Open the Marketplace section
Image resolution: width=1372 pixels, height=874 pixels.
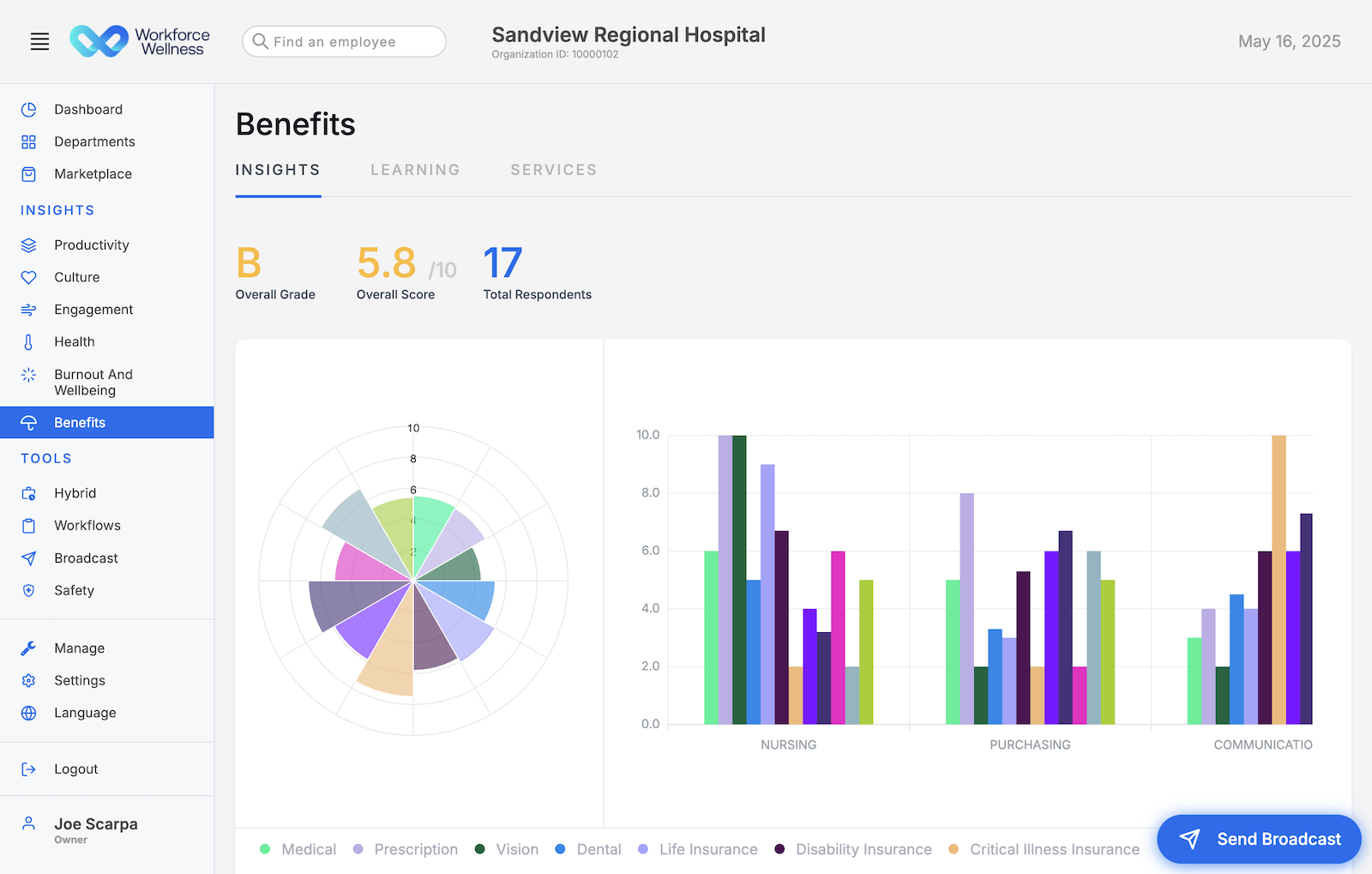point(28,173)
